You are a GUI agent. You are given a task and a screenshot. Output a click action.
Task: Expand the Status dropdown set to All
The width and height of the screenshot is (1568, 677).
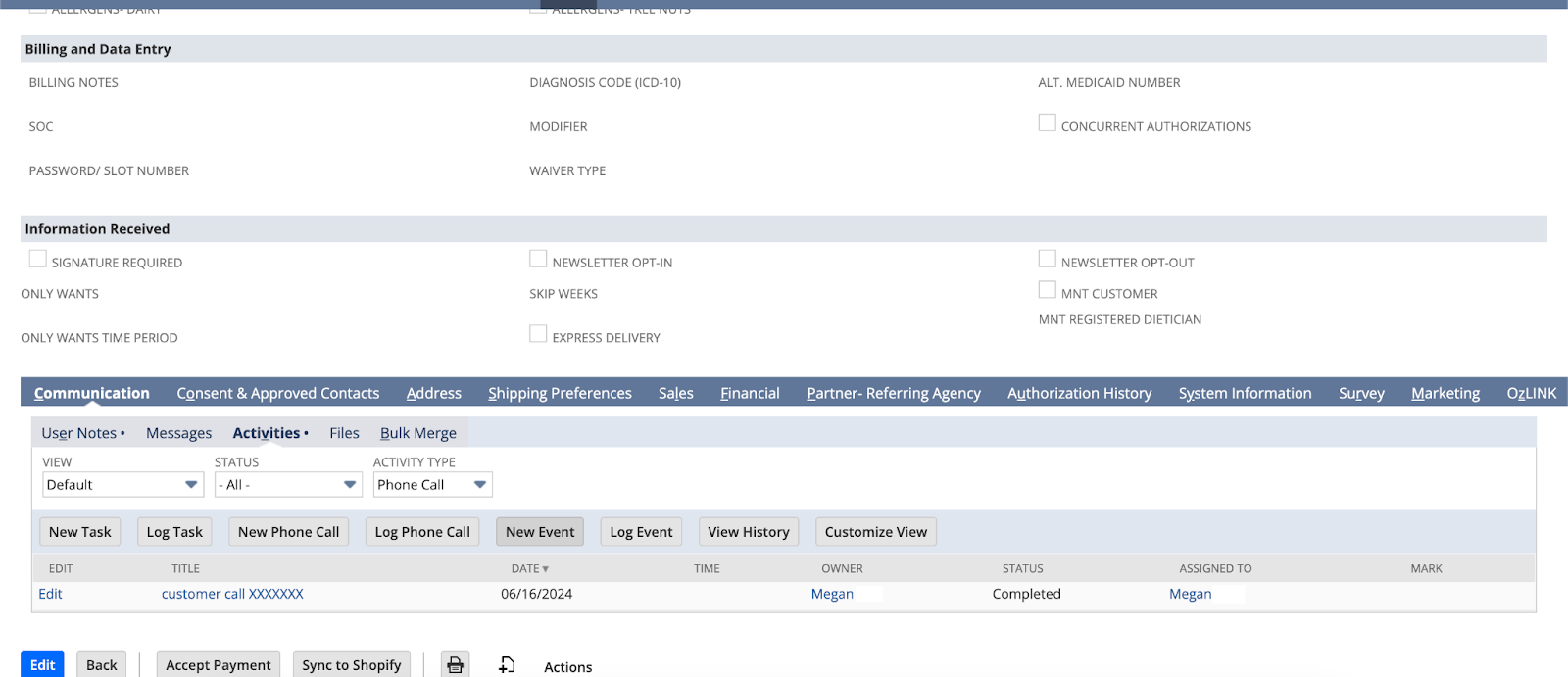[289, 485]
